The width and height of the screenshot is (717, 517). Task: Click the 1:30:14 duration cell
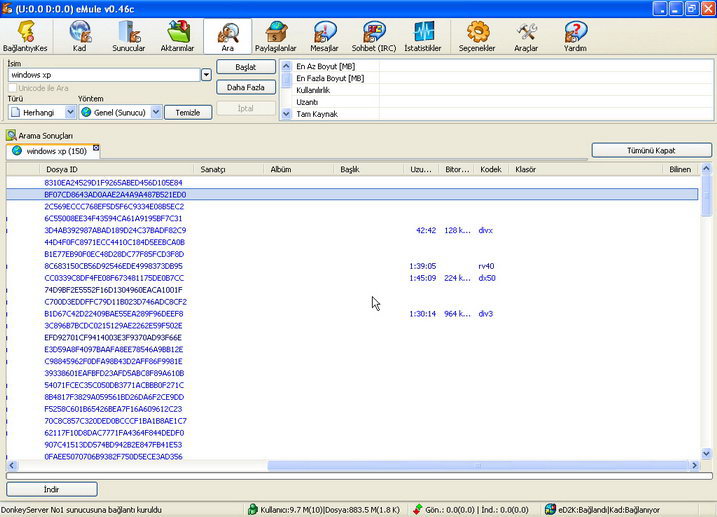pyautogui.click(x=423, y=314)
